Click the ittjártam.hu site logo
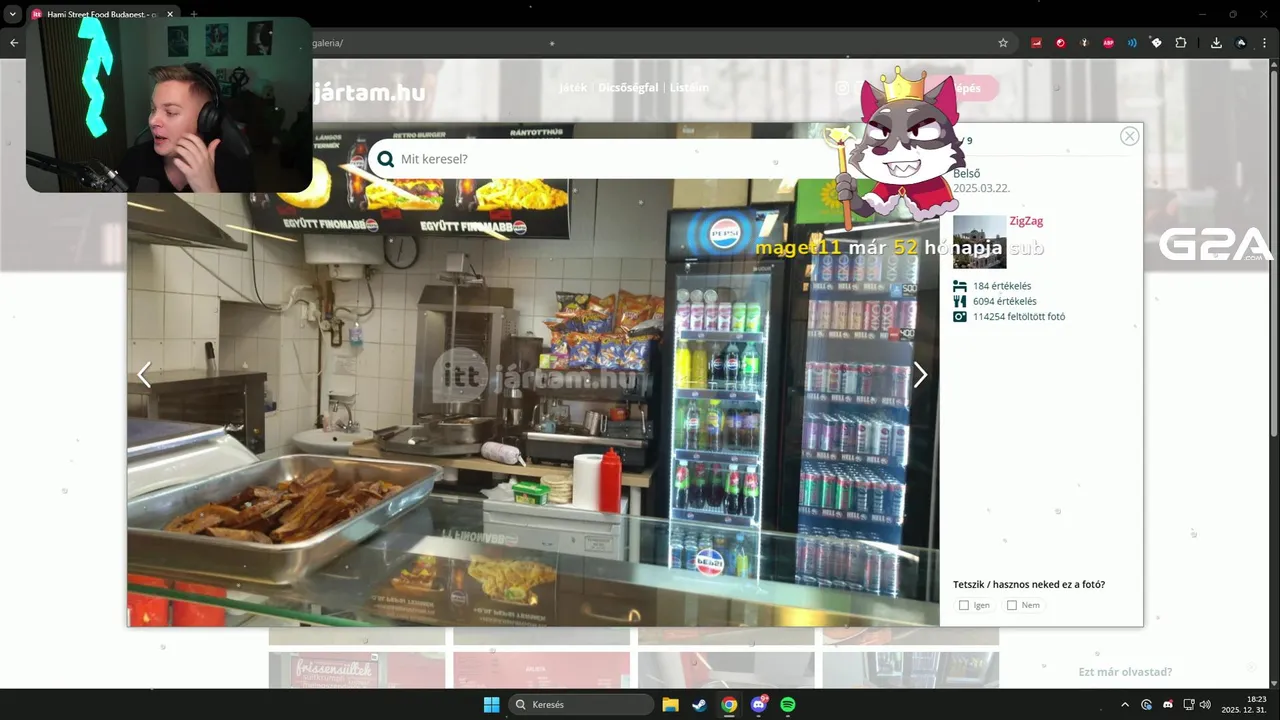The width and height of the screenshot is (1280, 720). click(370, 93)
